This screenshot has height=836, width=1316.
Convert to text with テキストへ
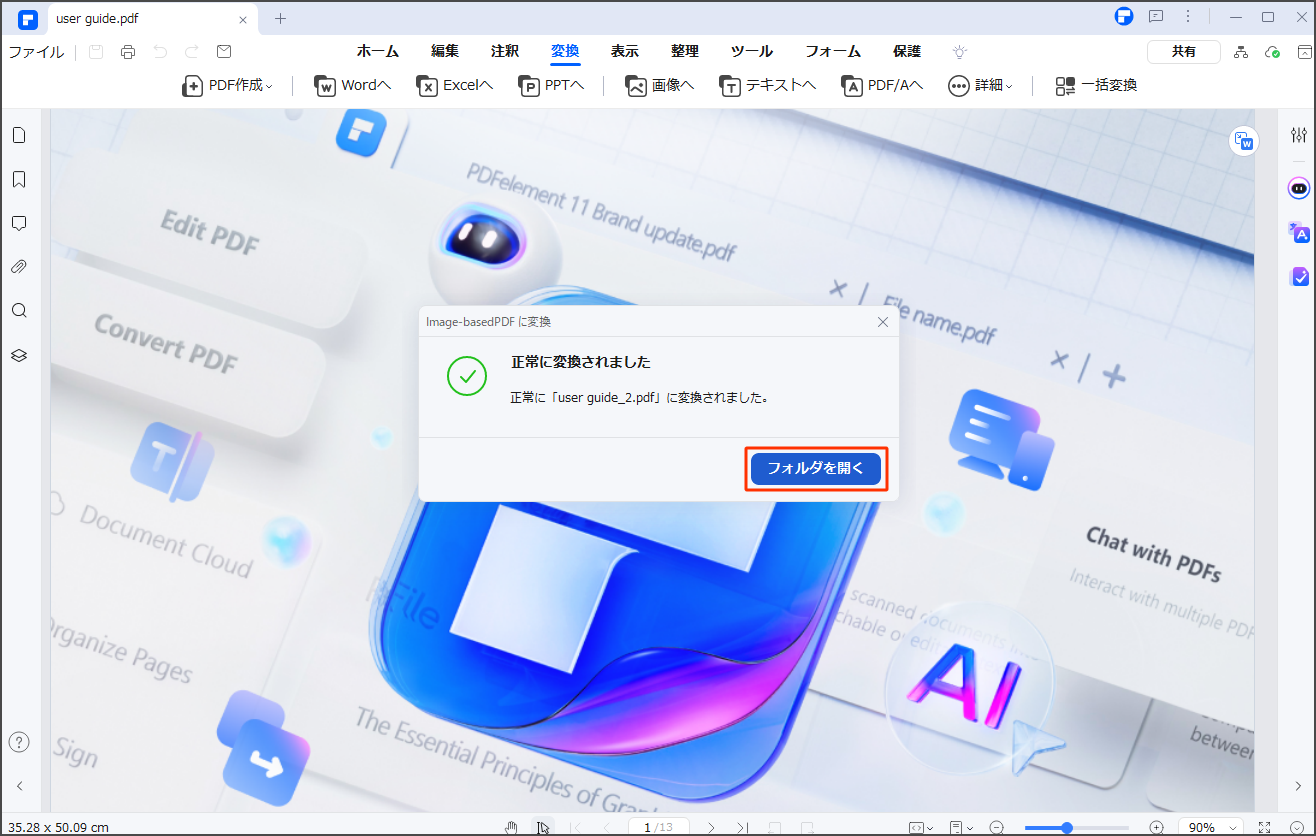(x=768, y=86)
